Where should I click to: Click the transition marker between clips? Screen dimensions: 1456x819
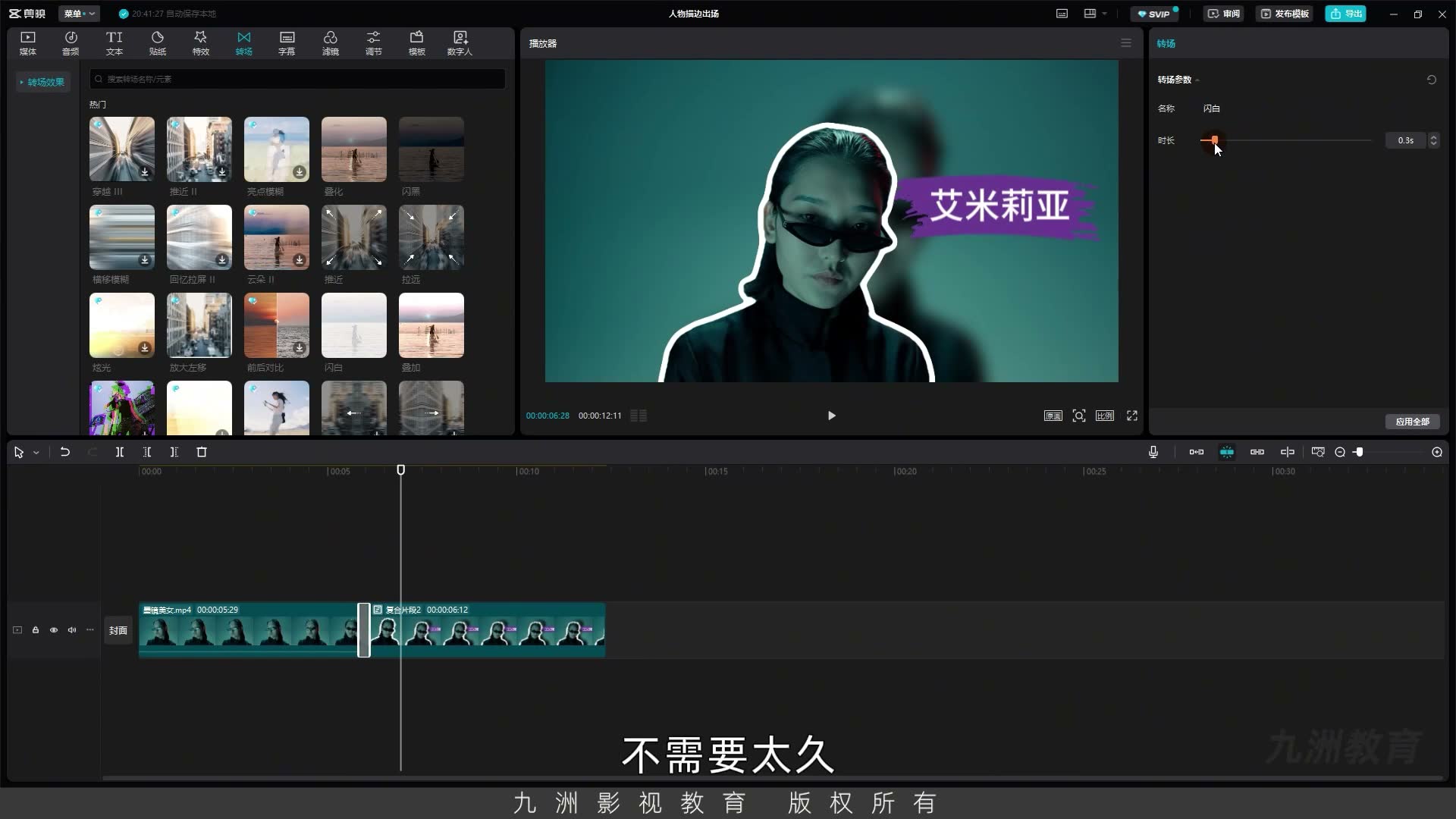[364, 630]
